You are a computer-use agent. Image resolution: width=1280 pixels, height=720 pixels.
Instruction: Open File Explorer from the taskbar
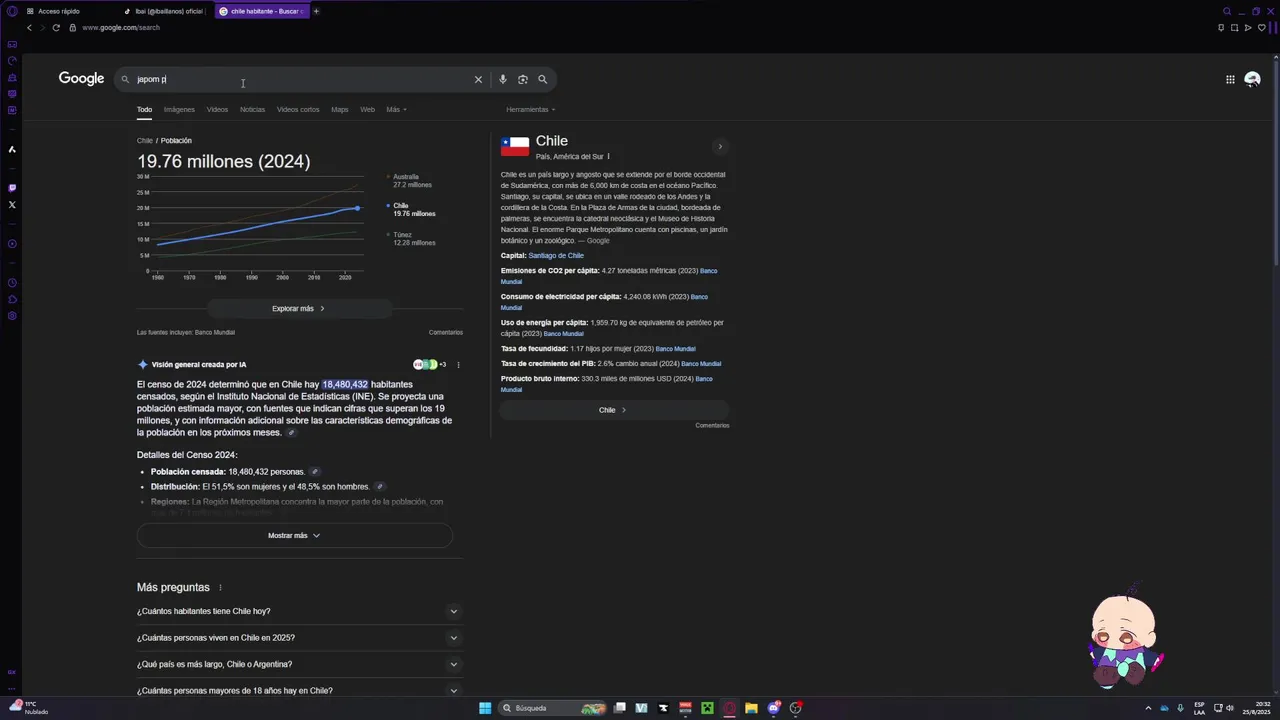[751, 708]
